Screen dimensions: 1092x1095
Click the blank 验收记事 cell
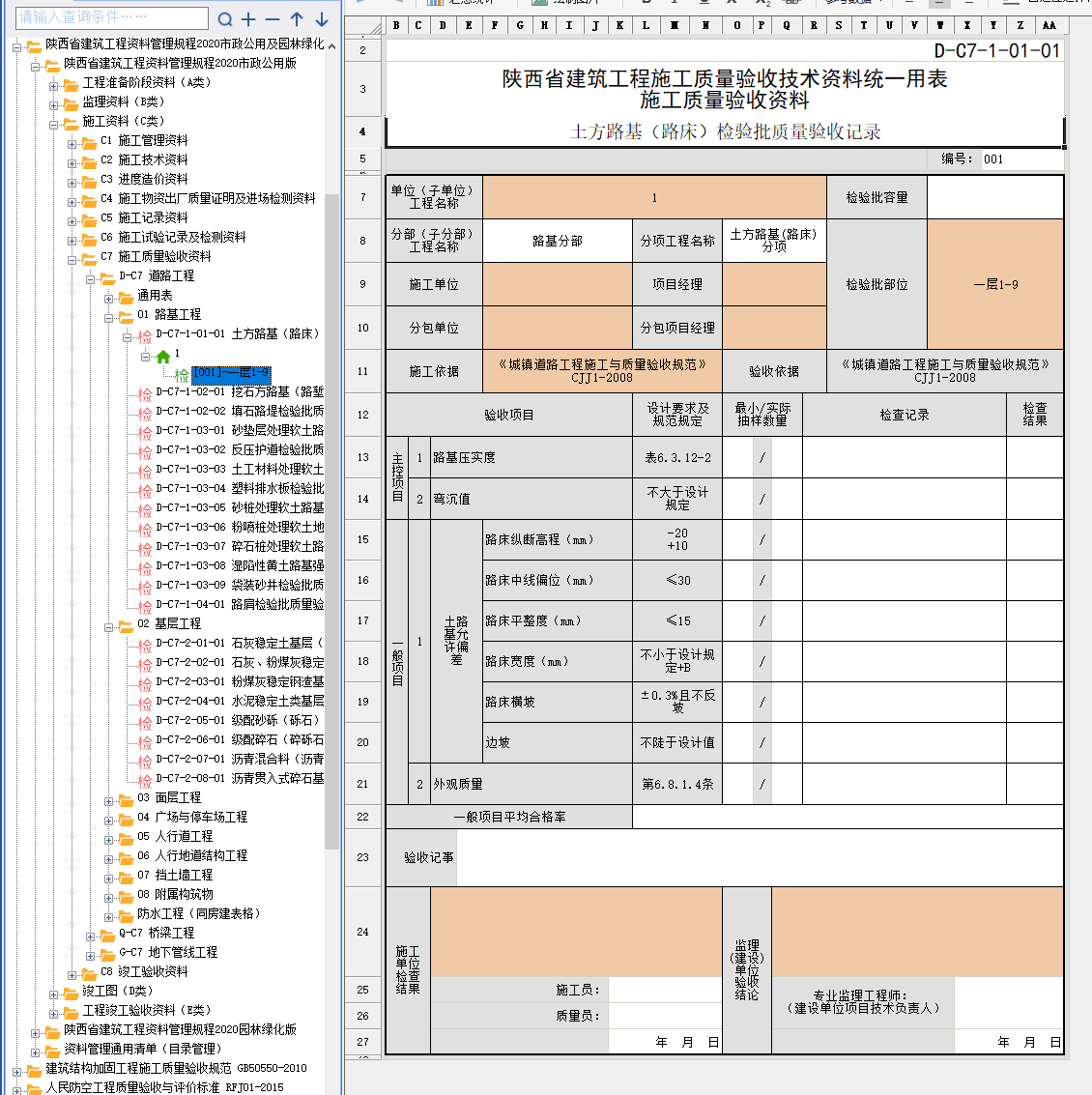(760, 857)
